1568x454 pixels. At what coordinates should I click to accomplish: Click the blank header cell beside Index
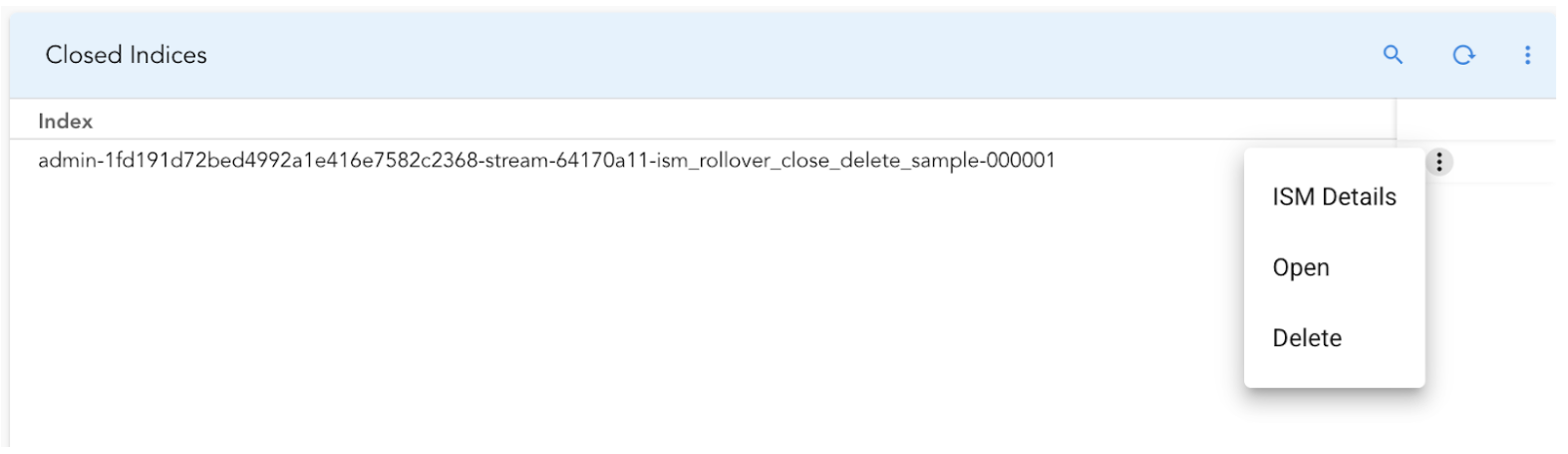pyautogui.click(x=1474, y=121)
